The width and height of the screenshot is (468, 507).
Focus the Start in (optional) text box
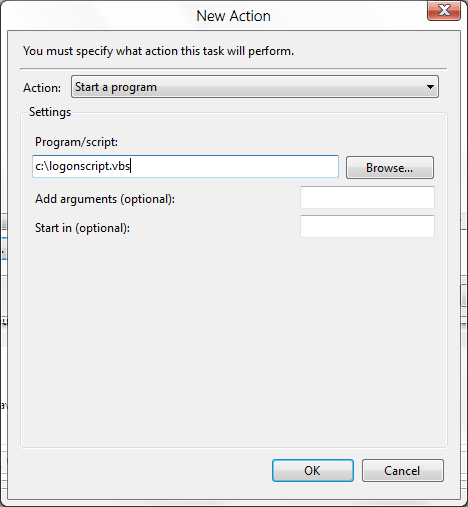click(367, 226)
